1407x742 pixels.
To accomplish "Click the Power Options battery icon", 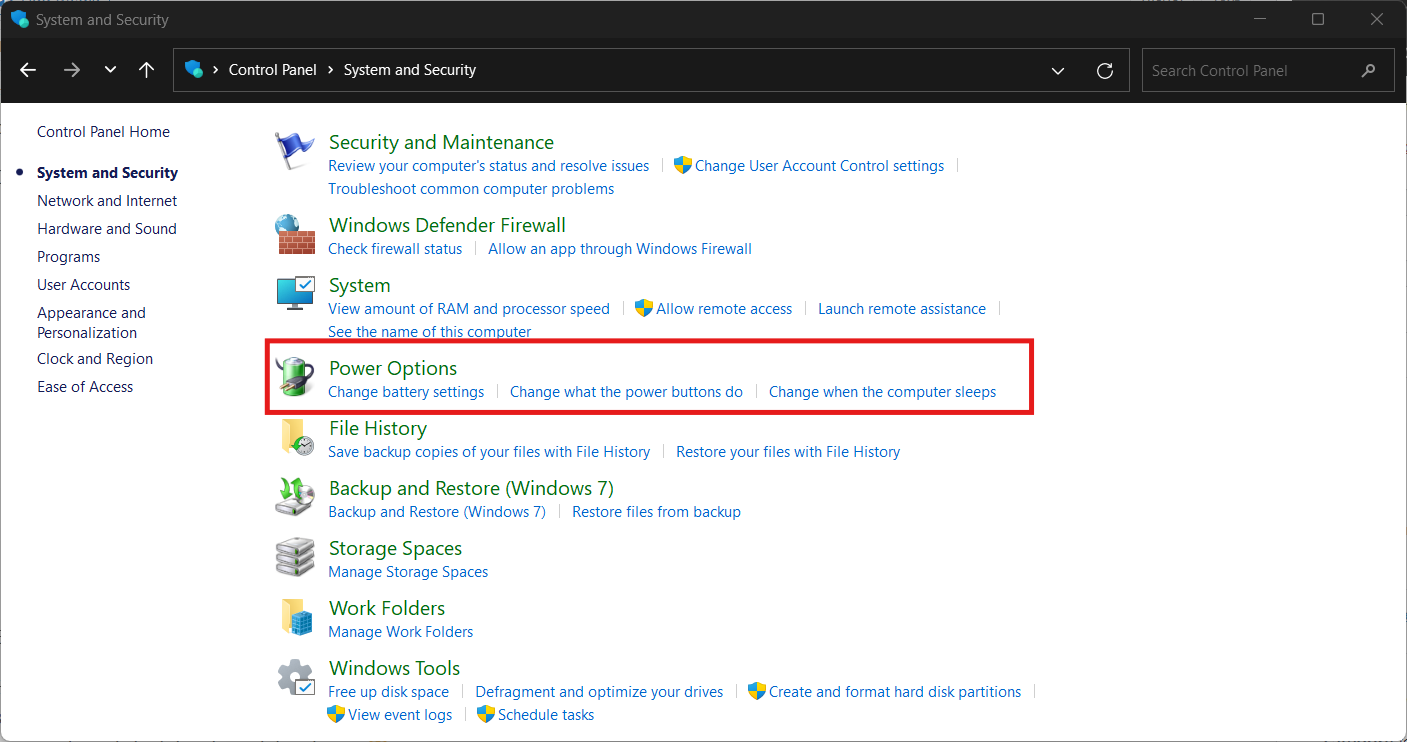I will (x=295, y=377).
